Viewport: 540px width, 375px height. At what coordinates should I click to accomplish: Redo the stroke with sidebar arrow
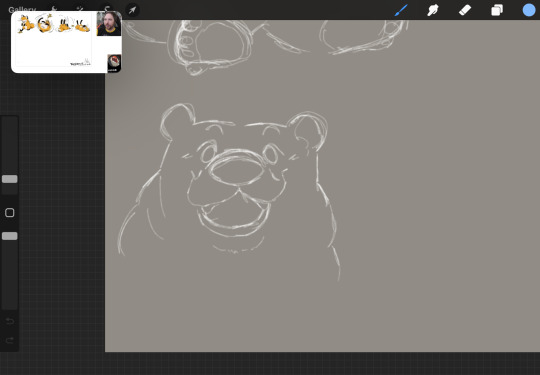10,340
